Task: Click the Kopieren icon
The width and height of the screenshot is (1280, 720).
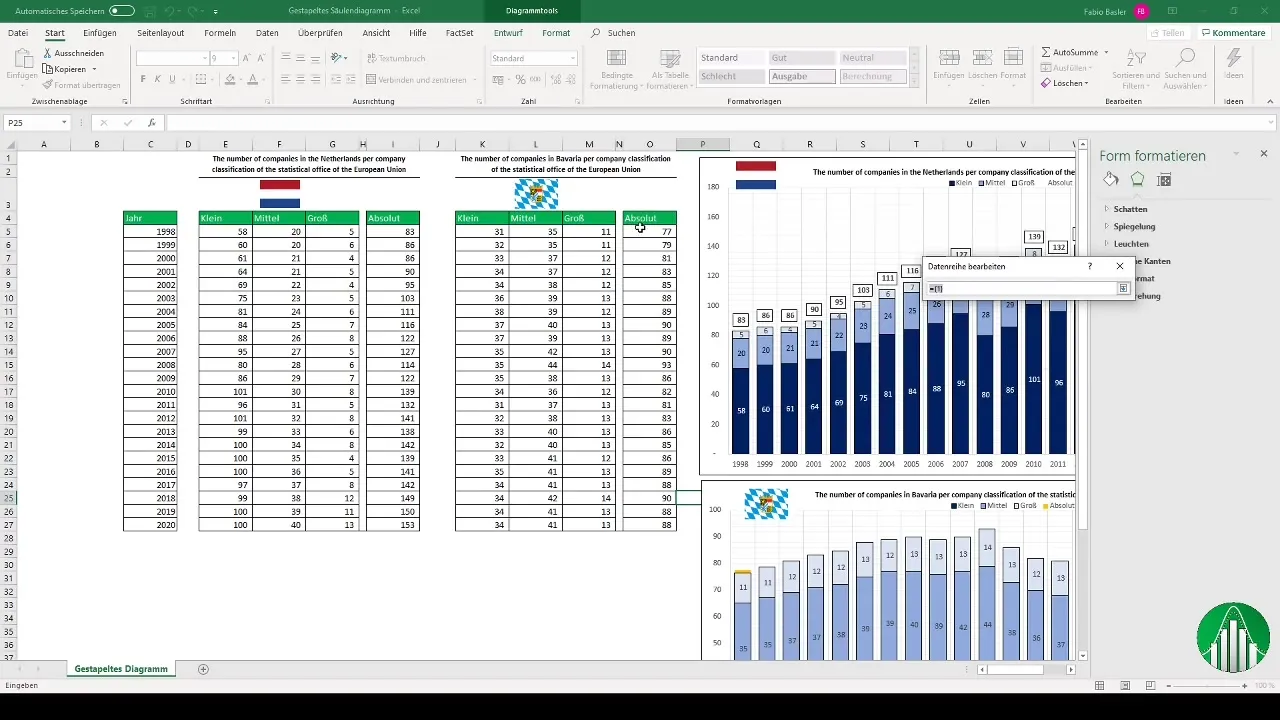Action: (x=47, y=69)
